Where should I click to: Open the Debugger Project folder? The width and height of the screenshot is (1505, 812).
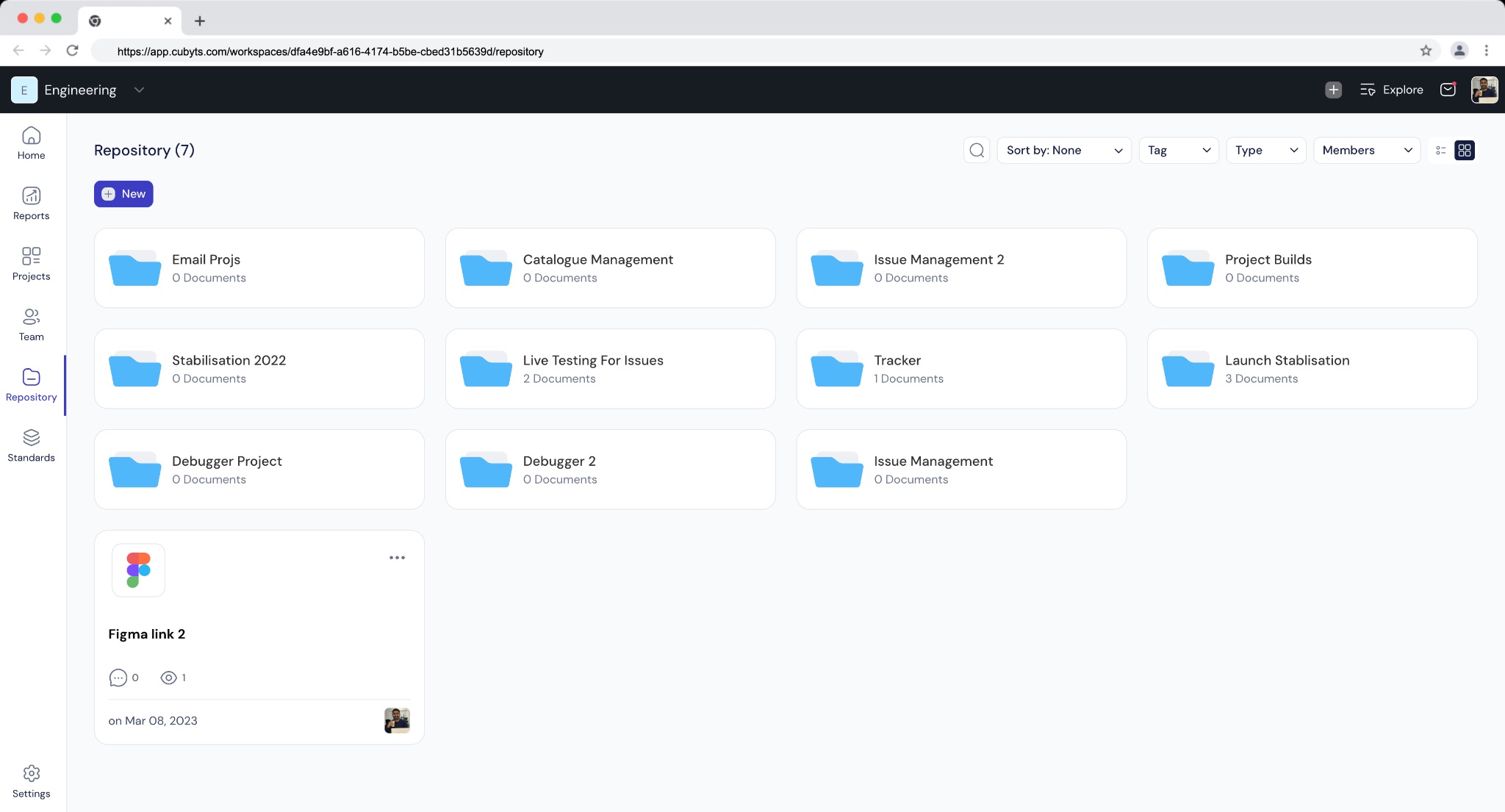click(x=259, y=469)
